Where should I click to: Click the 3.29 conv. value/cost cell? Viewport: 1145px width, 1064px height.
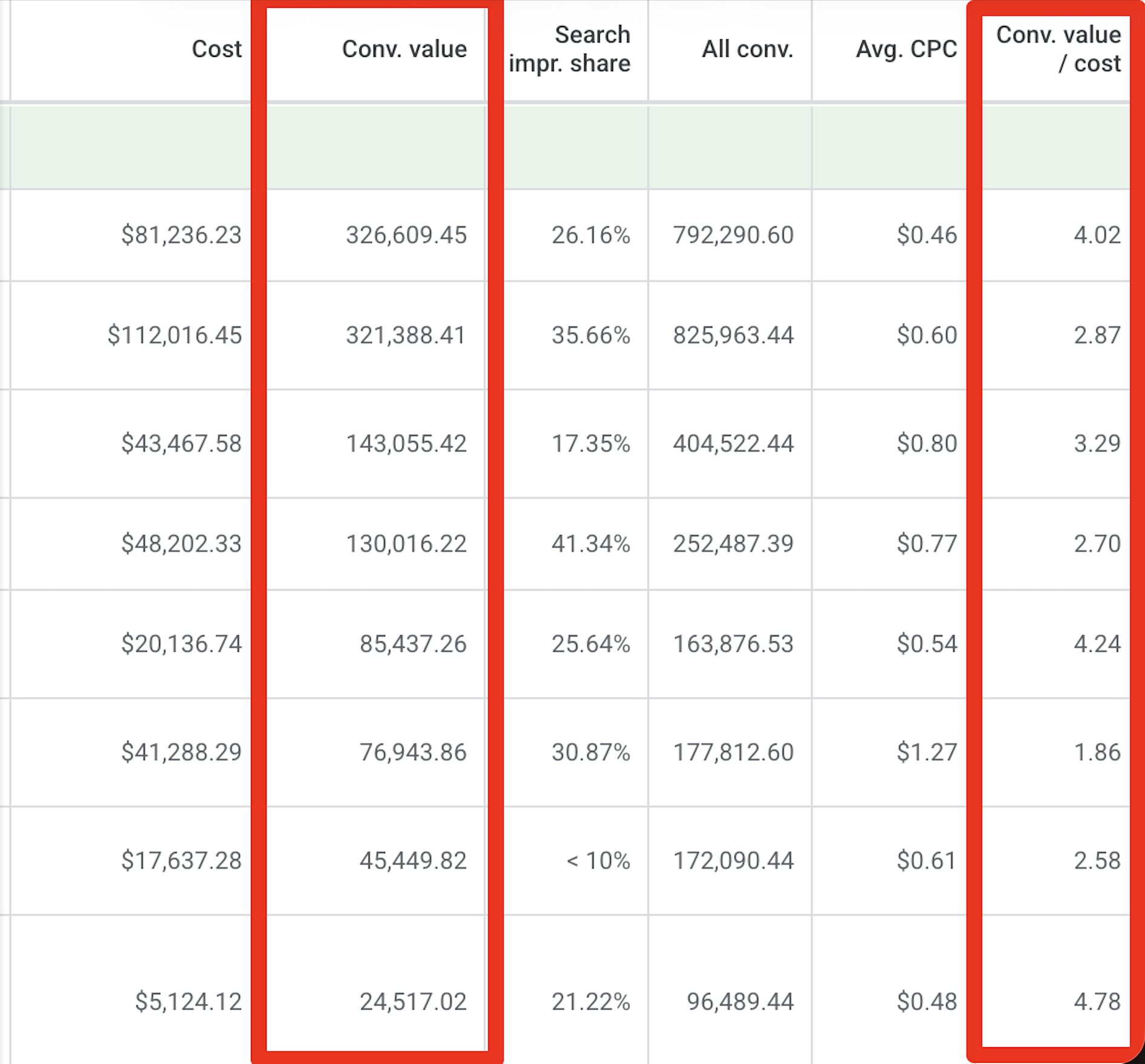(x=1097, y=443)
